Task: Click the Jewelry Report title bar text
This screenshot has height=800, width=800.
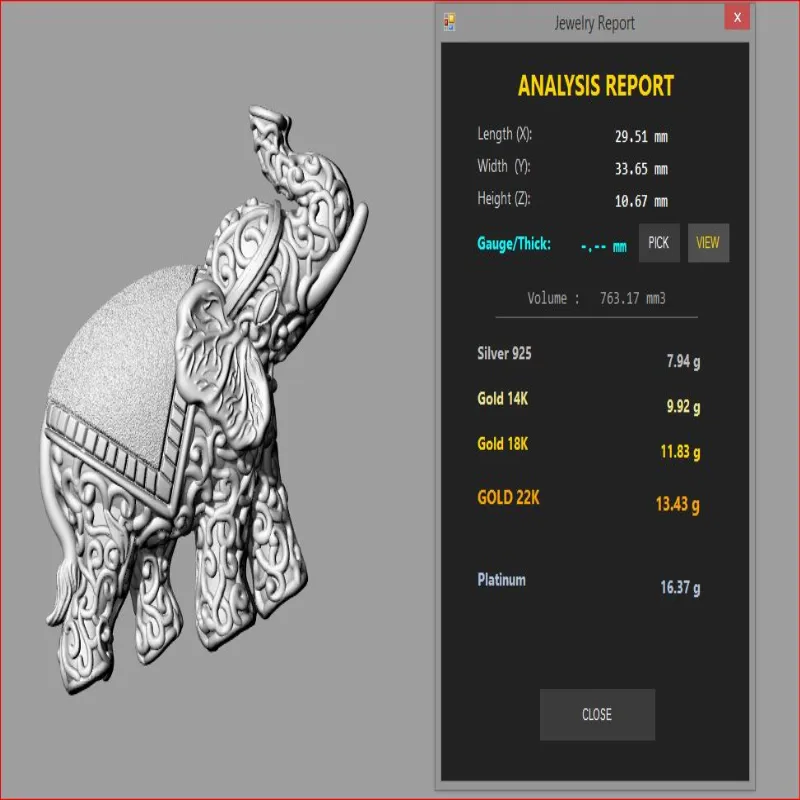Action: pos(594,23)
